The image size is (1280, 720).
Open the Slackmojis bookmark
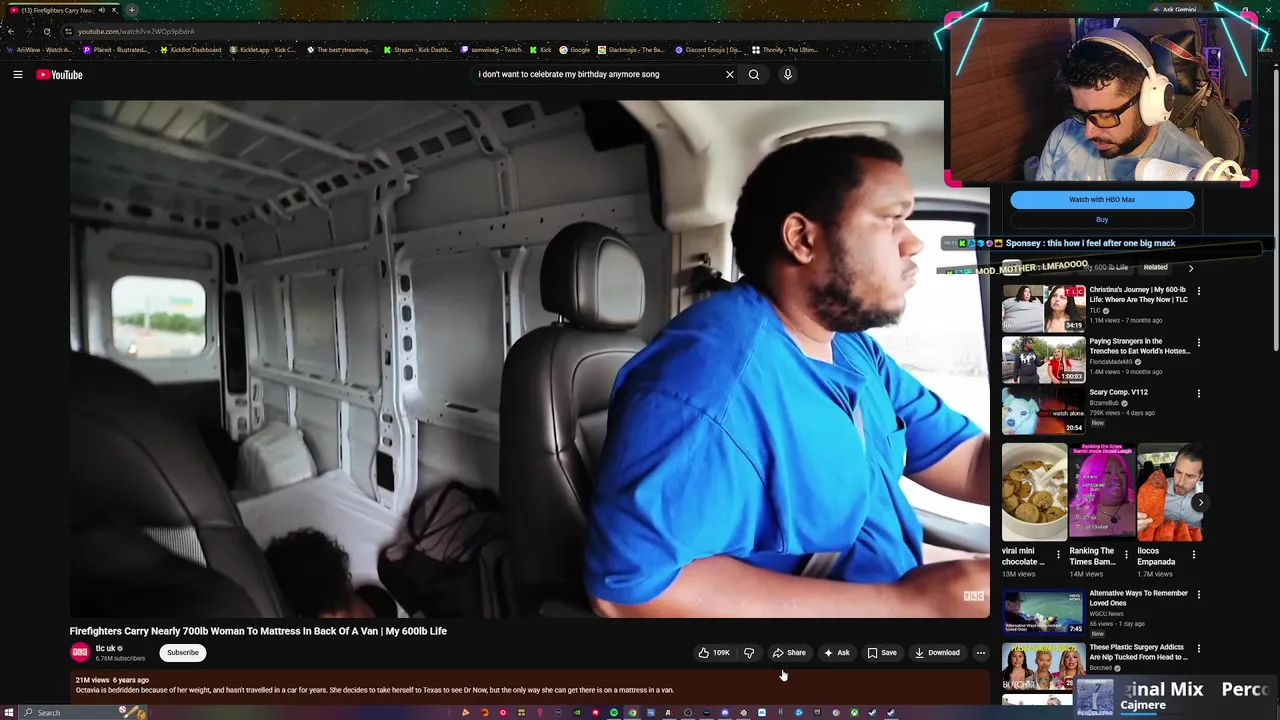632,49
